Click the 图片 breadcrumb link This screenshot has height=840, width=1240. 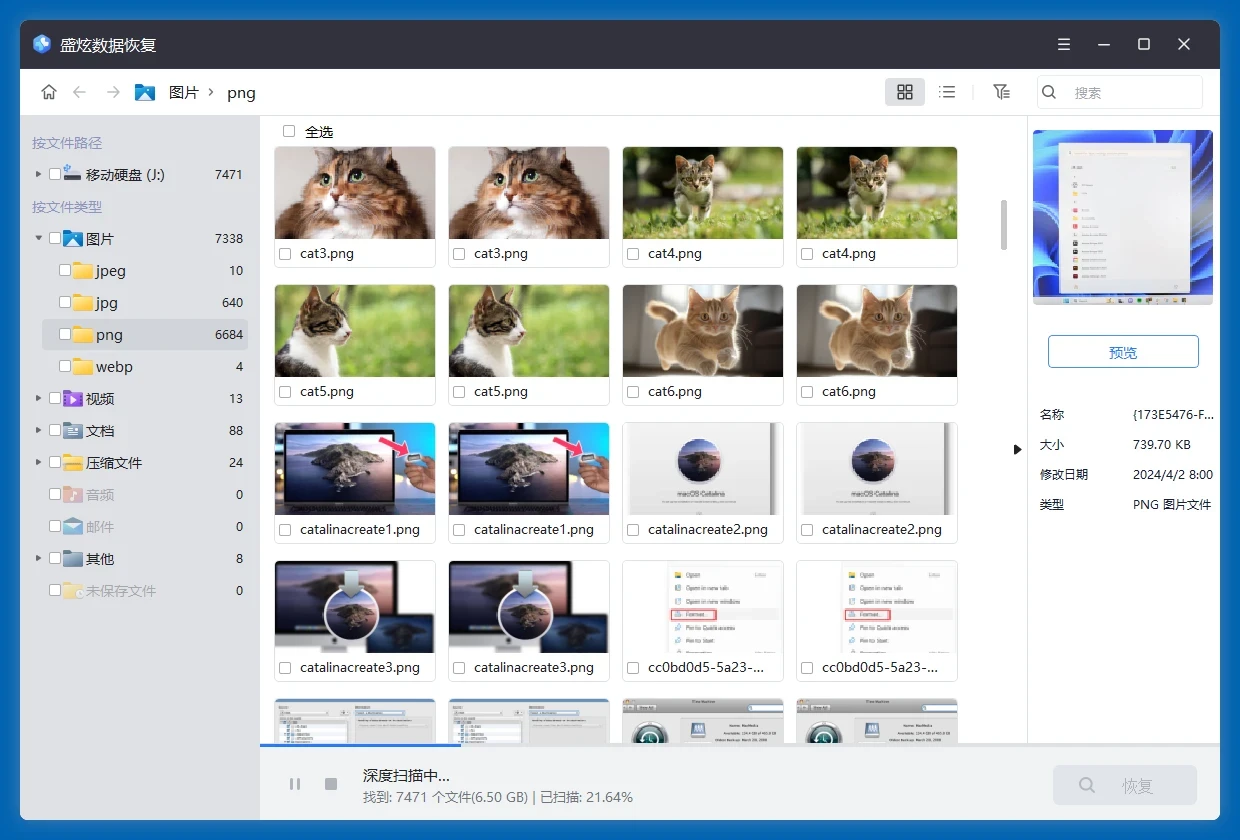[183, 92]
